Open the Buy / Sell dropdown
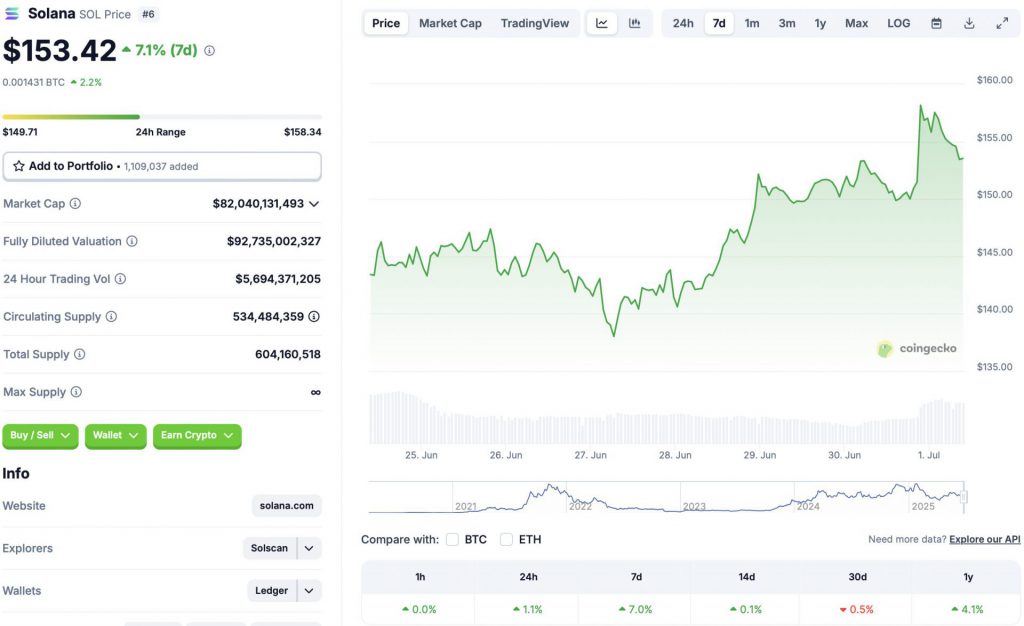 pyautogui.click(x=40, y=435)
